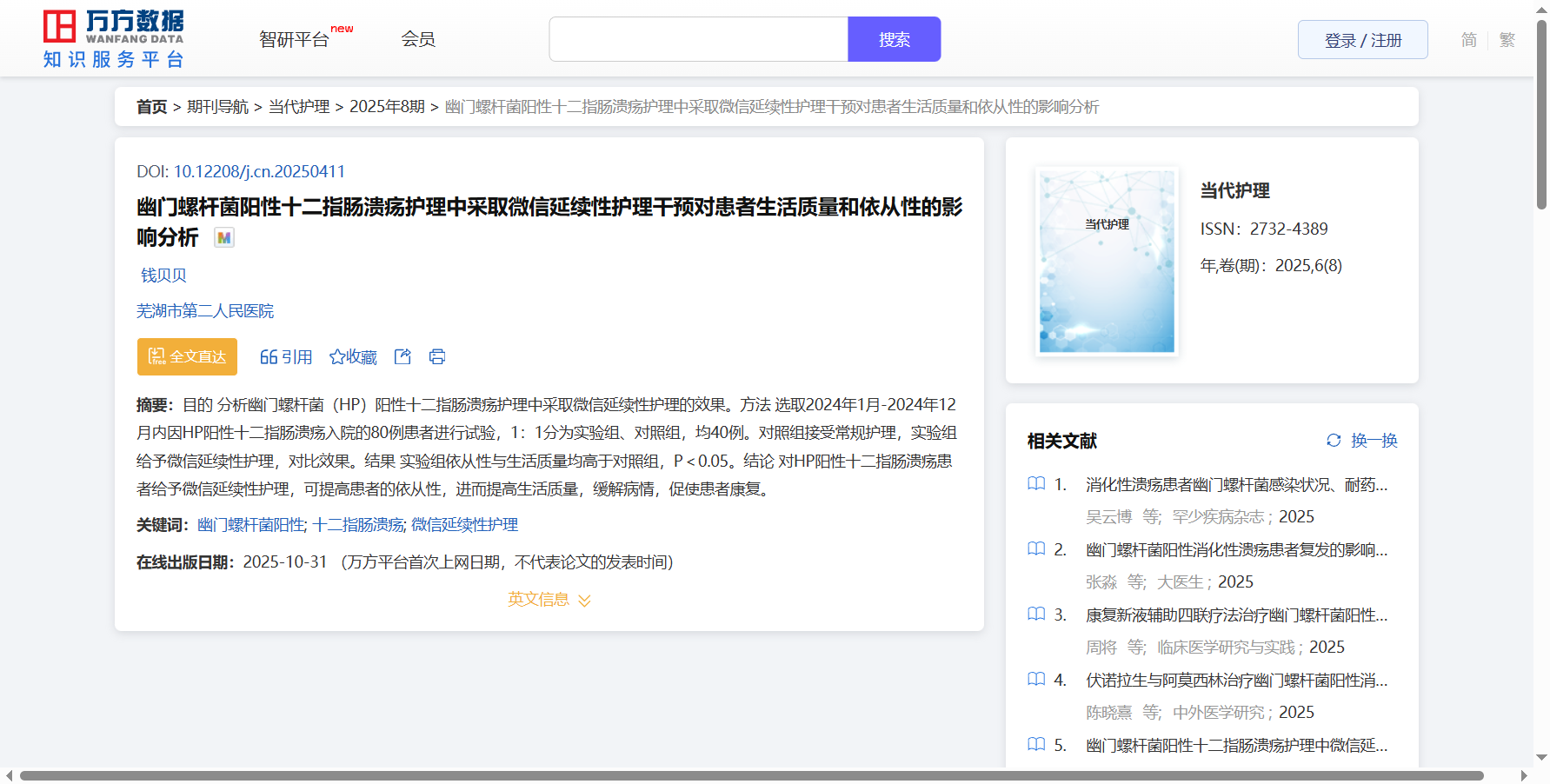Image resolution: width=1550 pixels, height=784 pixels.
Task: Switch to traditional Chinese 繁
Action: 1507,40
